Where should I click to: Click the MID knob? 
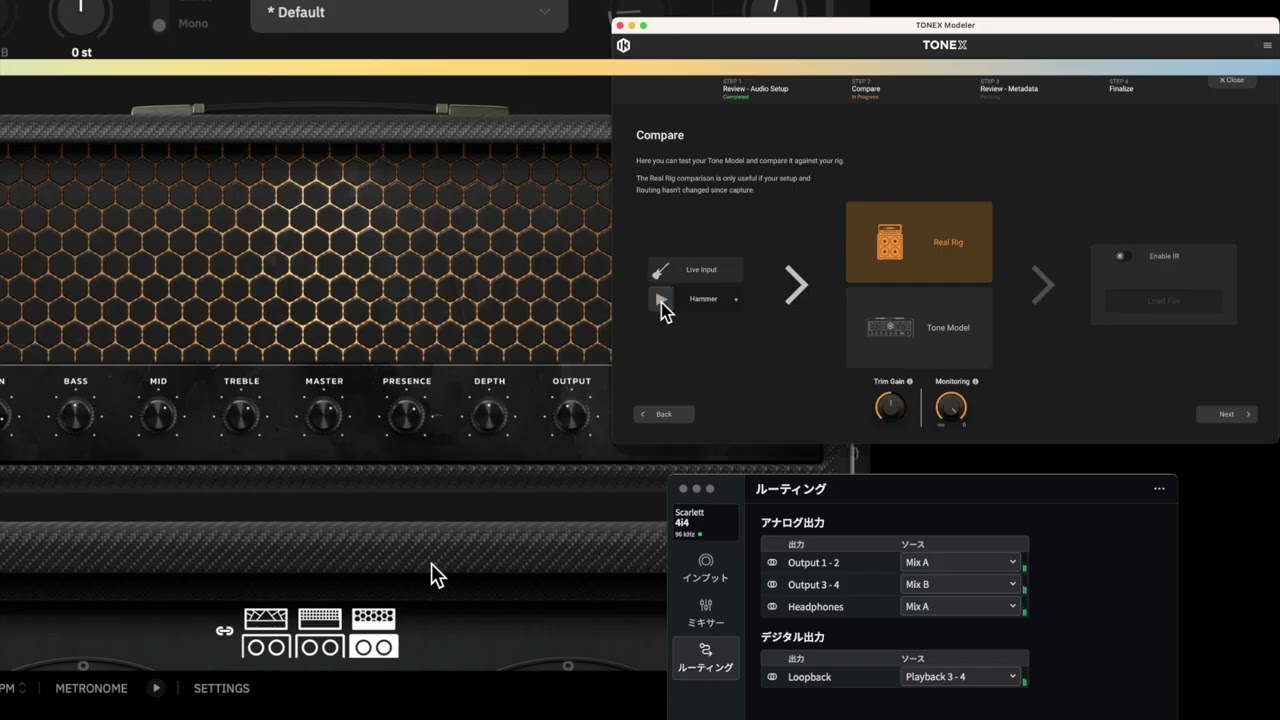click(x=158, y=415)
